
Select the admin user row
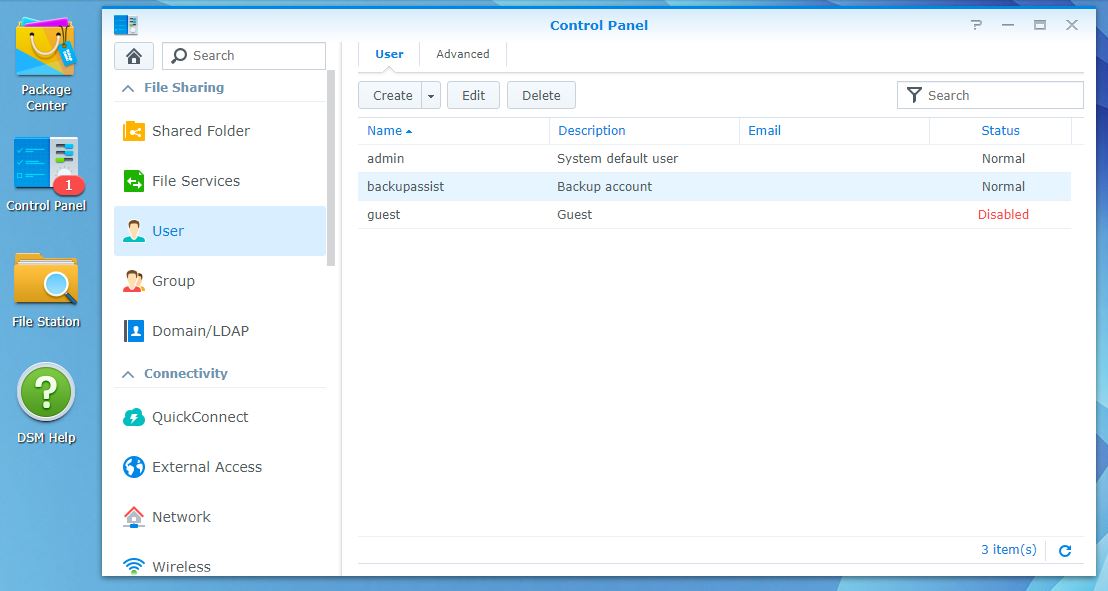coord(714,159)
